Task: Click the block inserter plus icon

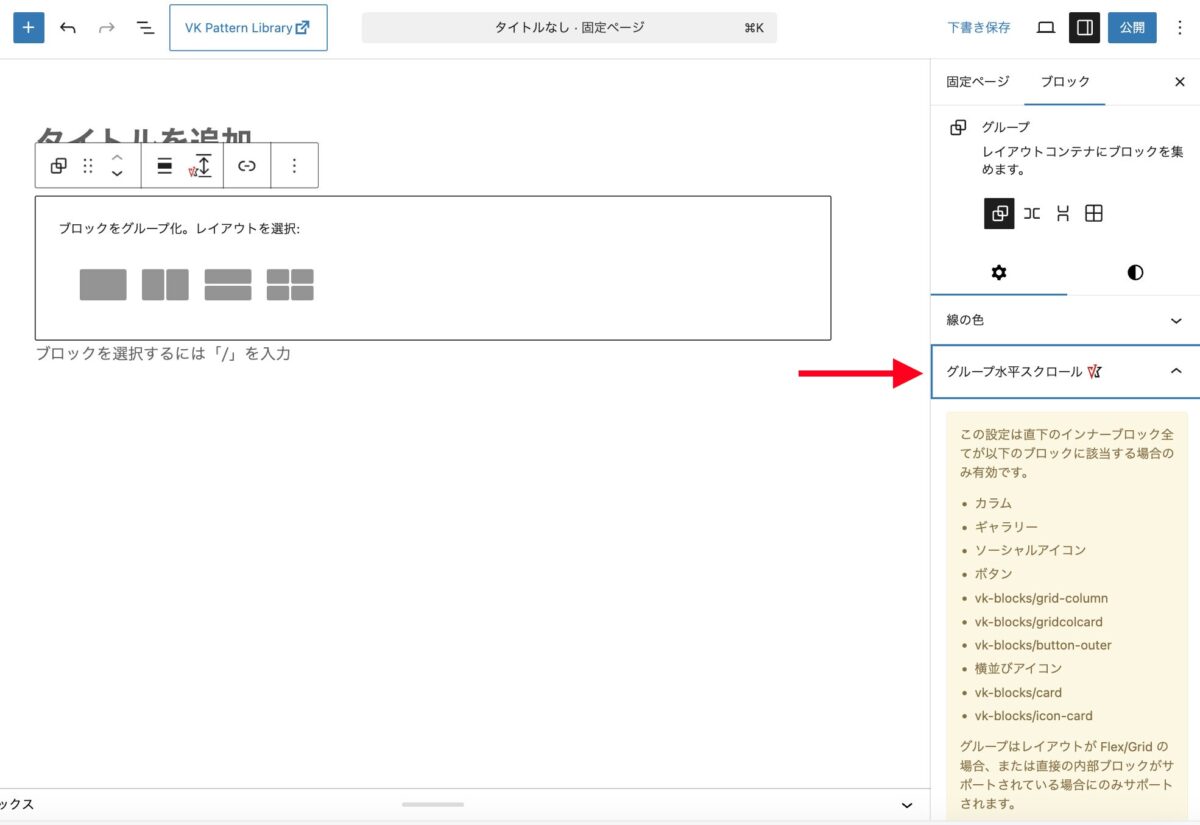Action: (28, 28)
